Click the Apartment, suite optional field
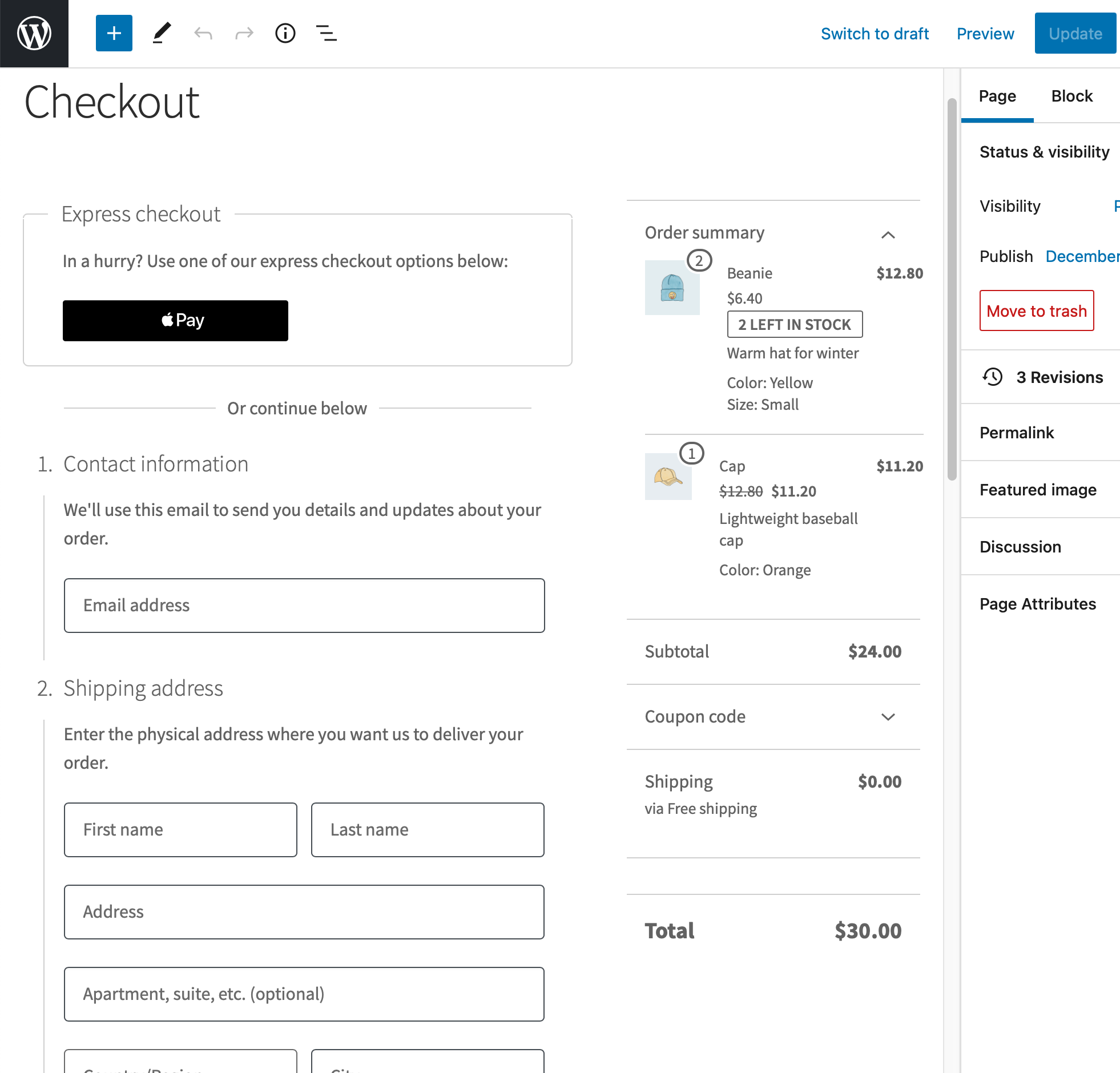The image size is (1120, 1073). click(304, 994)
